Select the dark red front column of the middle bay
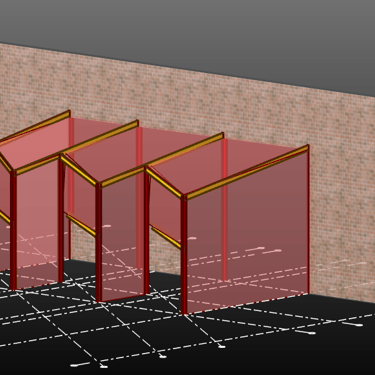 pyautogui.click(x=98, y=243)
